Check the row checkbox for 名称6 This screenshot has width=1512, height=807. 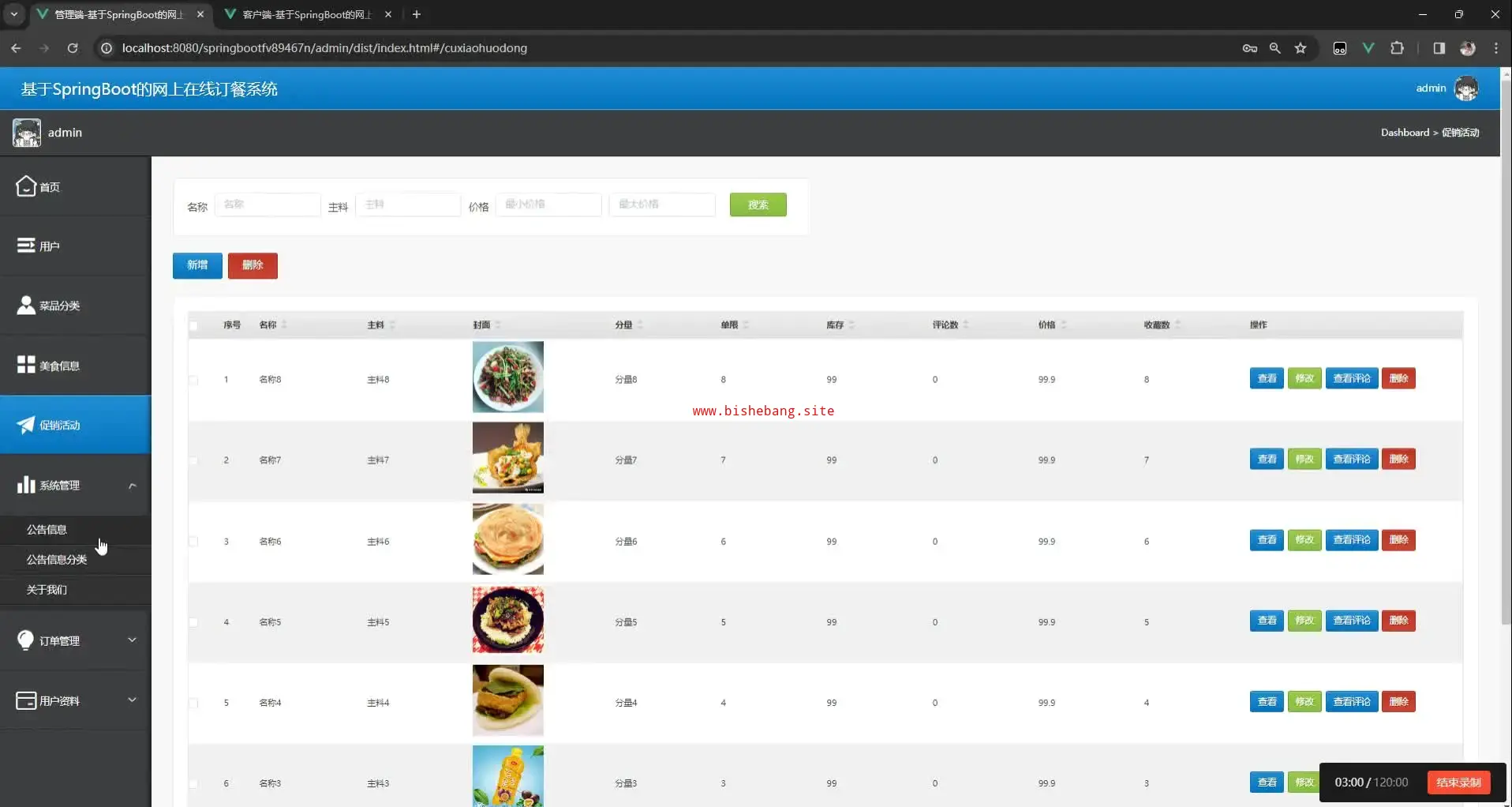(193, 542)
